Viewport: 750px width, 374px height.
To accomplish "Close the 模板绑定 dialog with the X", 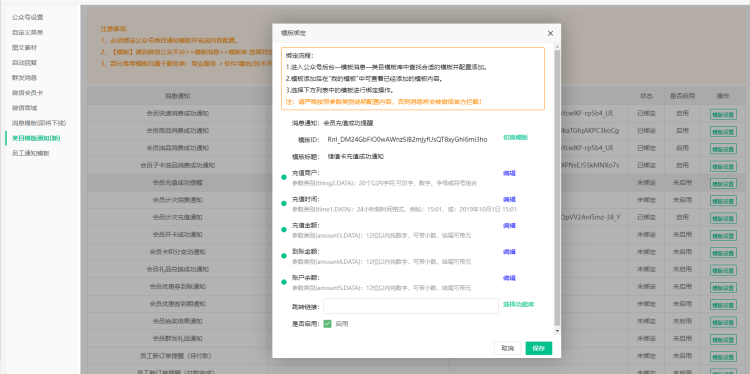I will [550, 33].
